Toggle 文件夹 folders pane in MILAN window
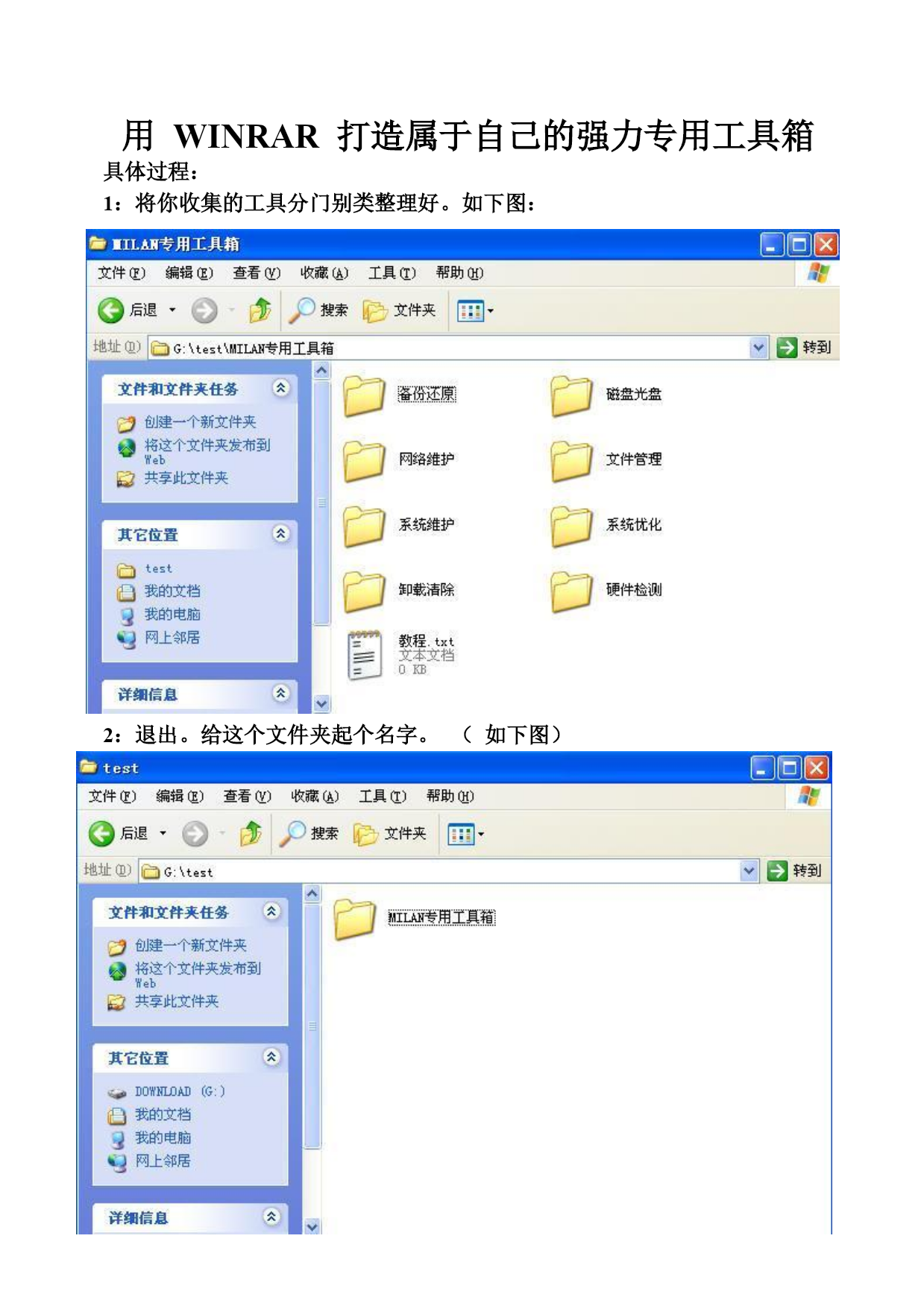The height and width of the screenshot is (1309, 924). [x=399, y=310]
